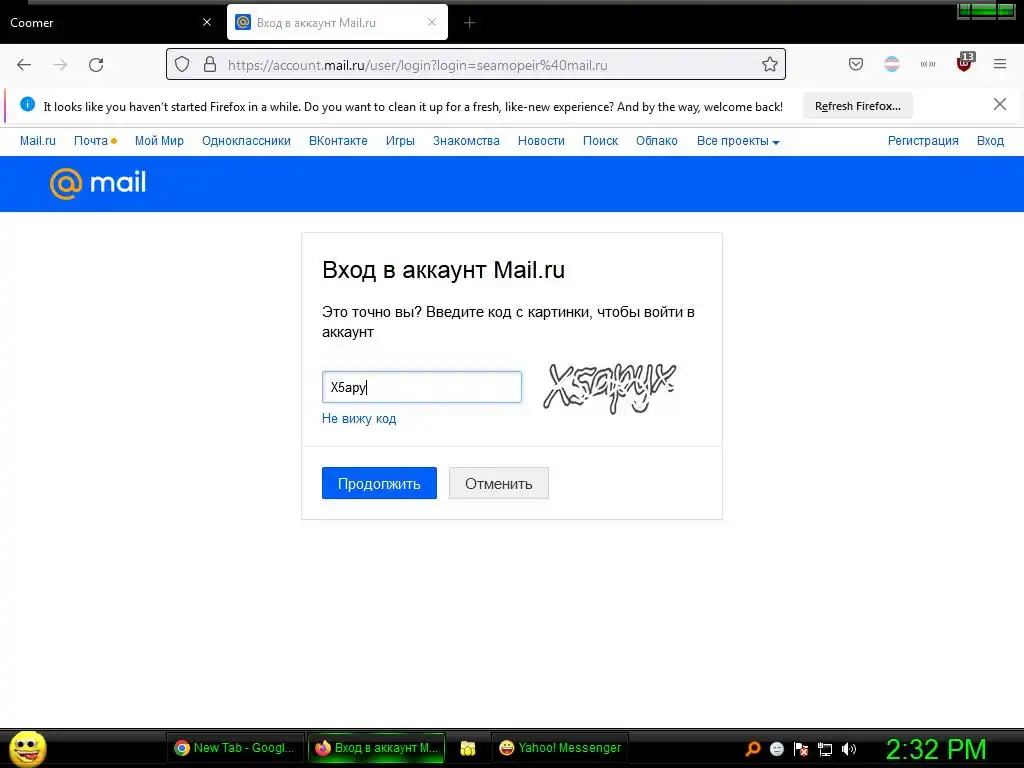Click the captcha image
Image resolution: width=1024 pixels, height=768 pixels.
click(609, 388)
